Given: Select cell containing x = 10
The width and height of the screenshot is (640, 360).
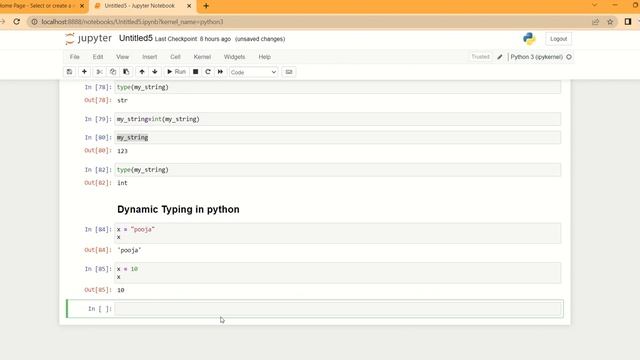Looking at the screenshot, I should coord(338,273).
